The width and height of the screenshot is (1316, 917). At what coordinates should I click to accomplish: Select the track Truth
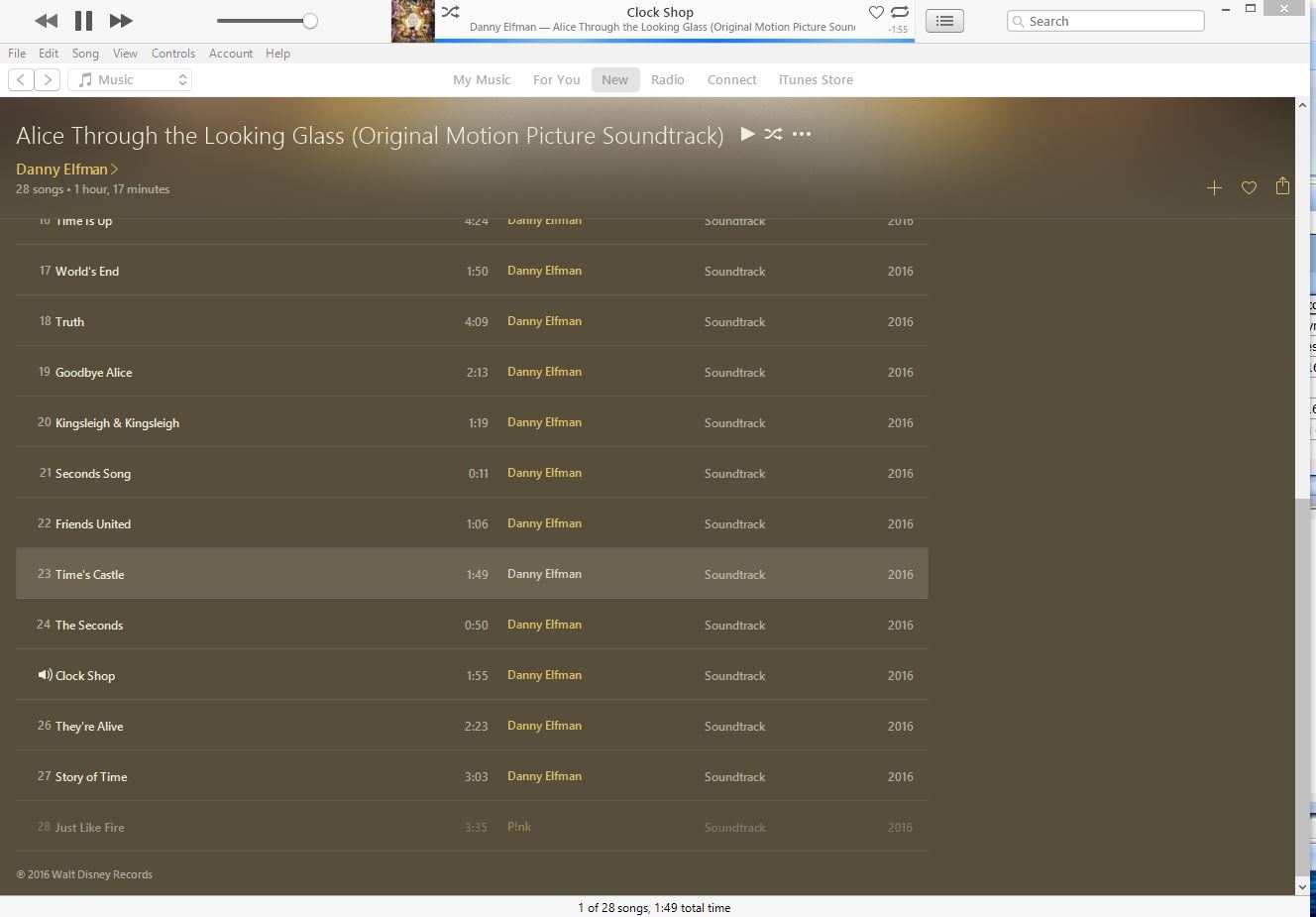tap(472, 321)
